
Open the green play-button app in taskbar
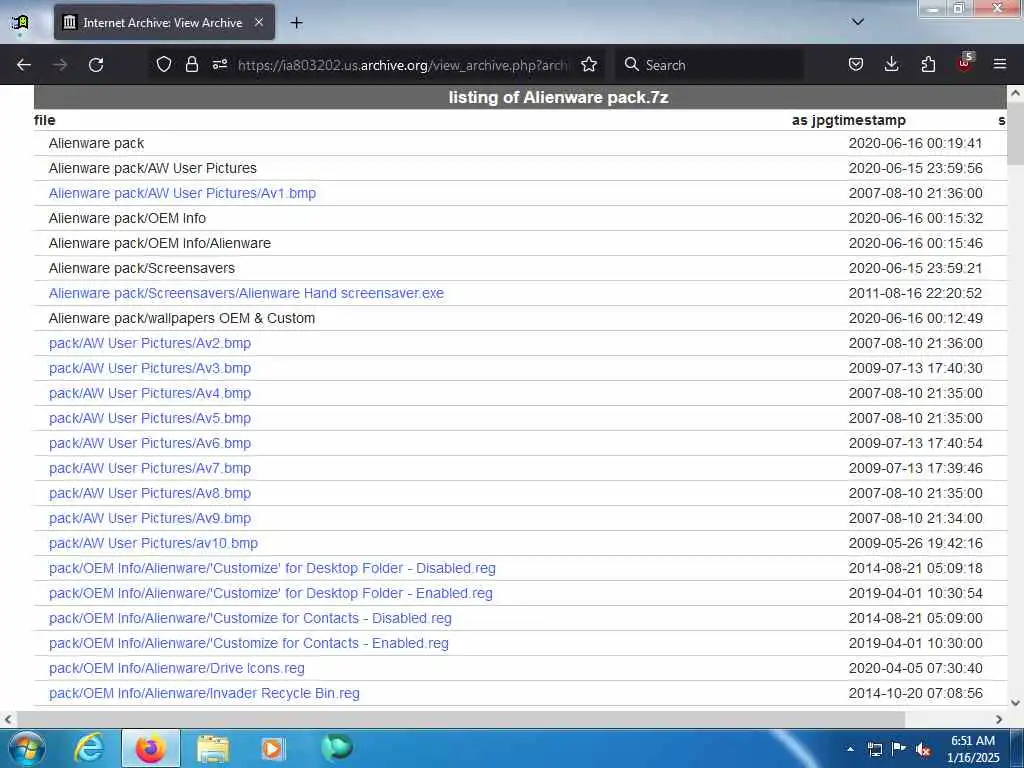(x=337, y=748)
